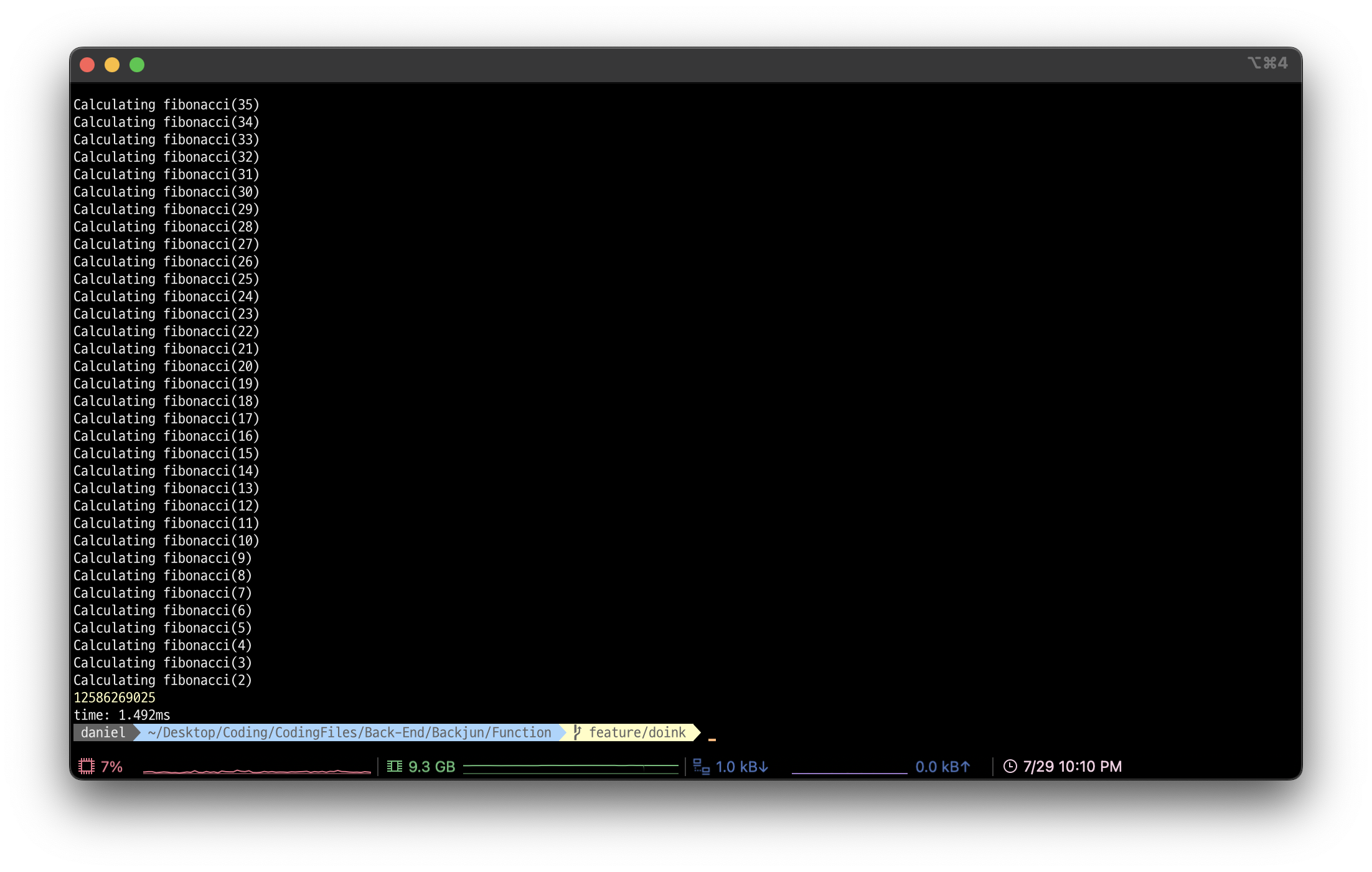Click the yellow minimize window button
The width and height of the screenshot is (1372, 872).
[x=112, y=65]
